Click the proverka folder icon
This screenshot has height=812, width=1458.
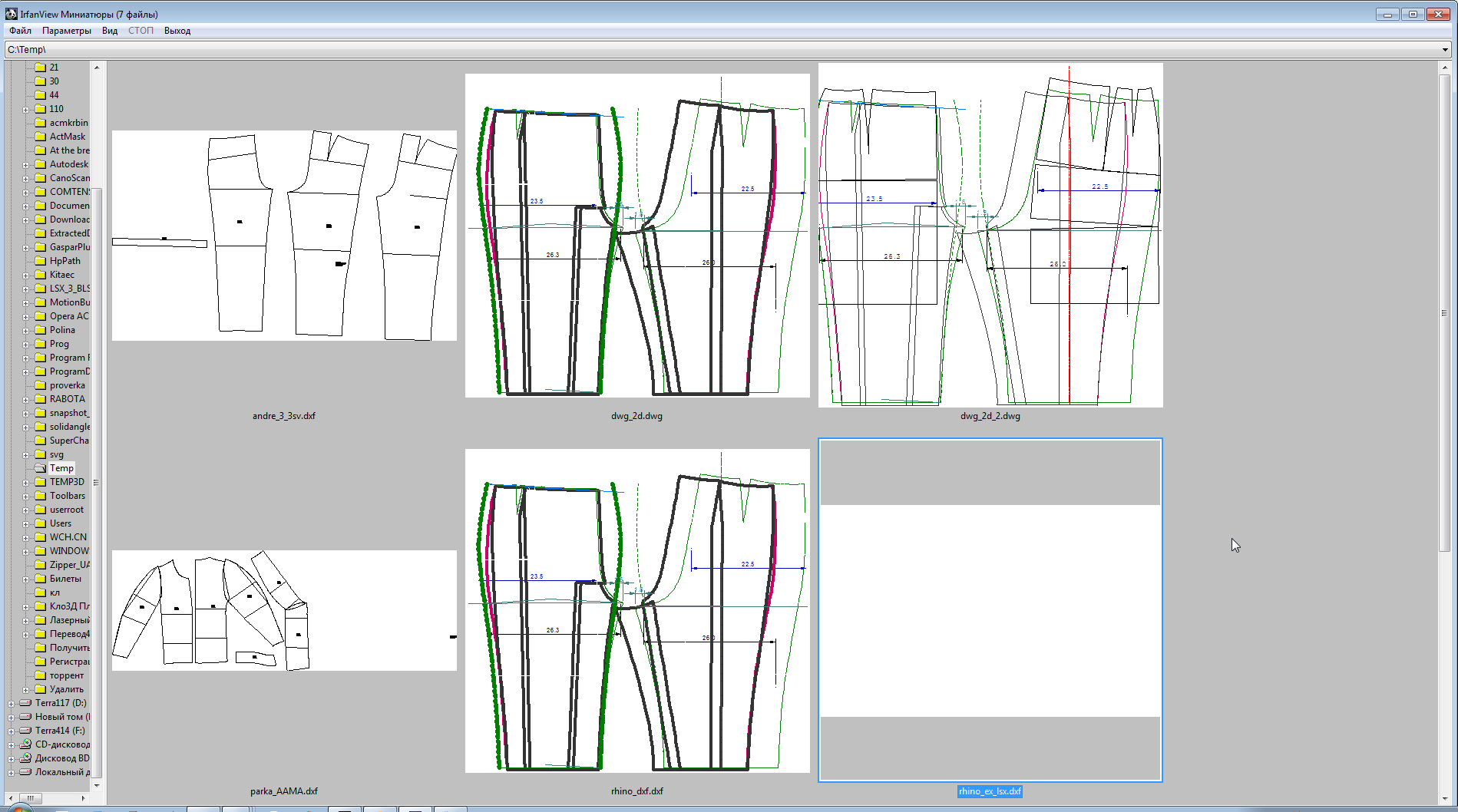pos(40,385)
